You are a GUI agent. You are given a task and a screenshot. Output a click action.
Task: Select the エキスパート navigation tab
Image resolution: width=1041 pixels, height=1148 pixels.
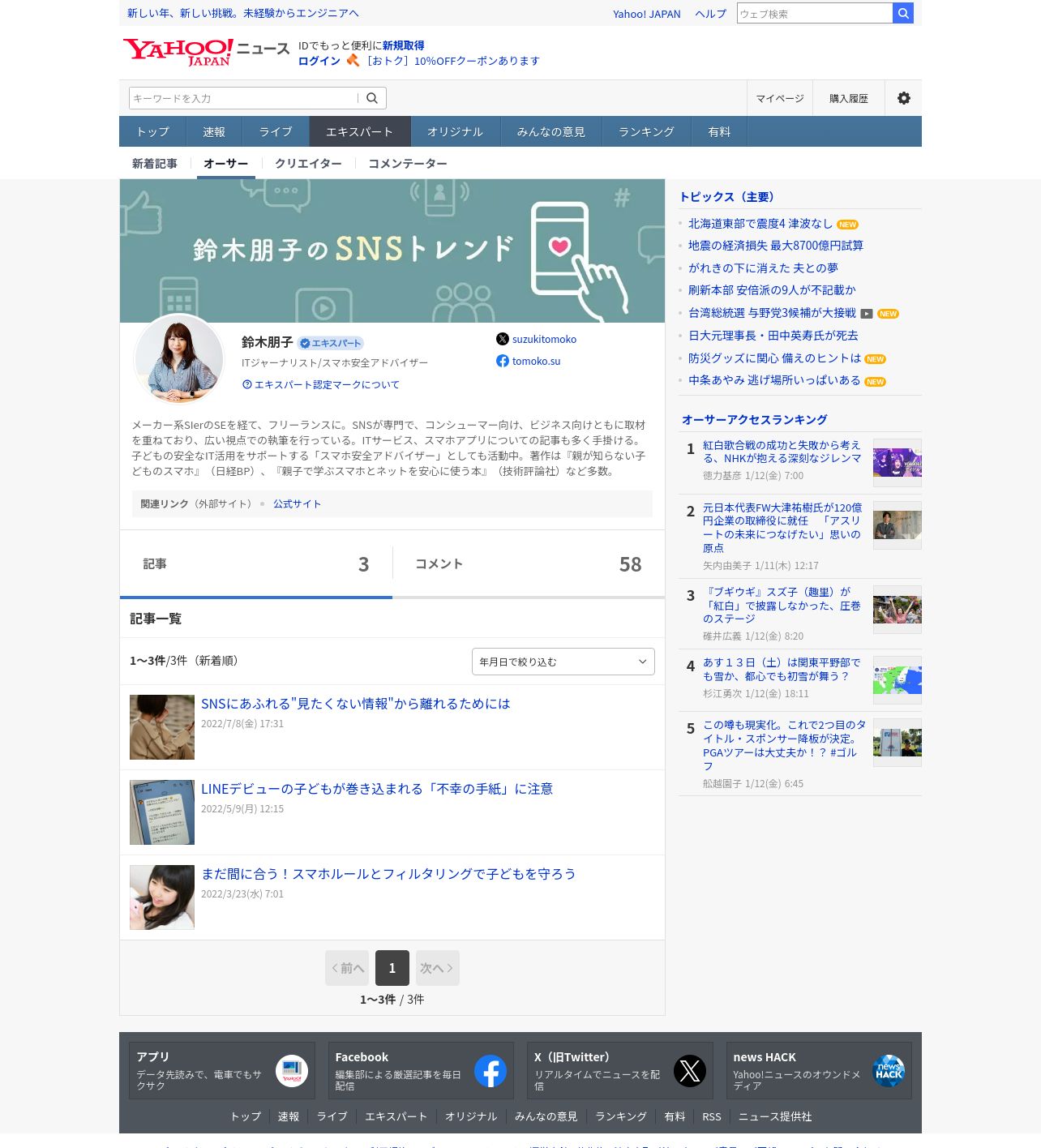coord(359,131)
